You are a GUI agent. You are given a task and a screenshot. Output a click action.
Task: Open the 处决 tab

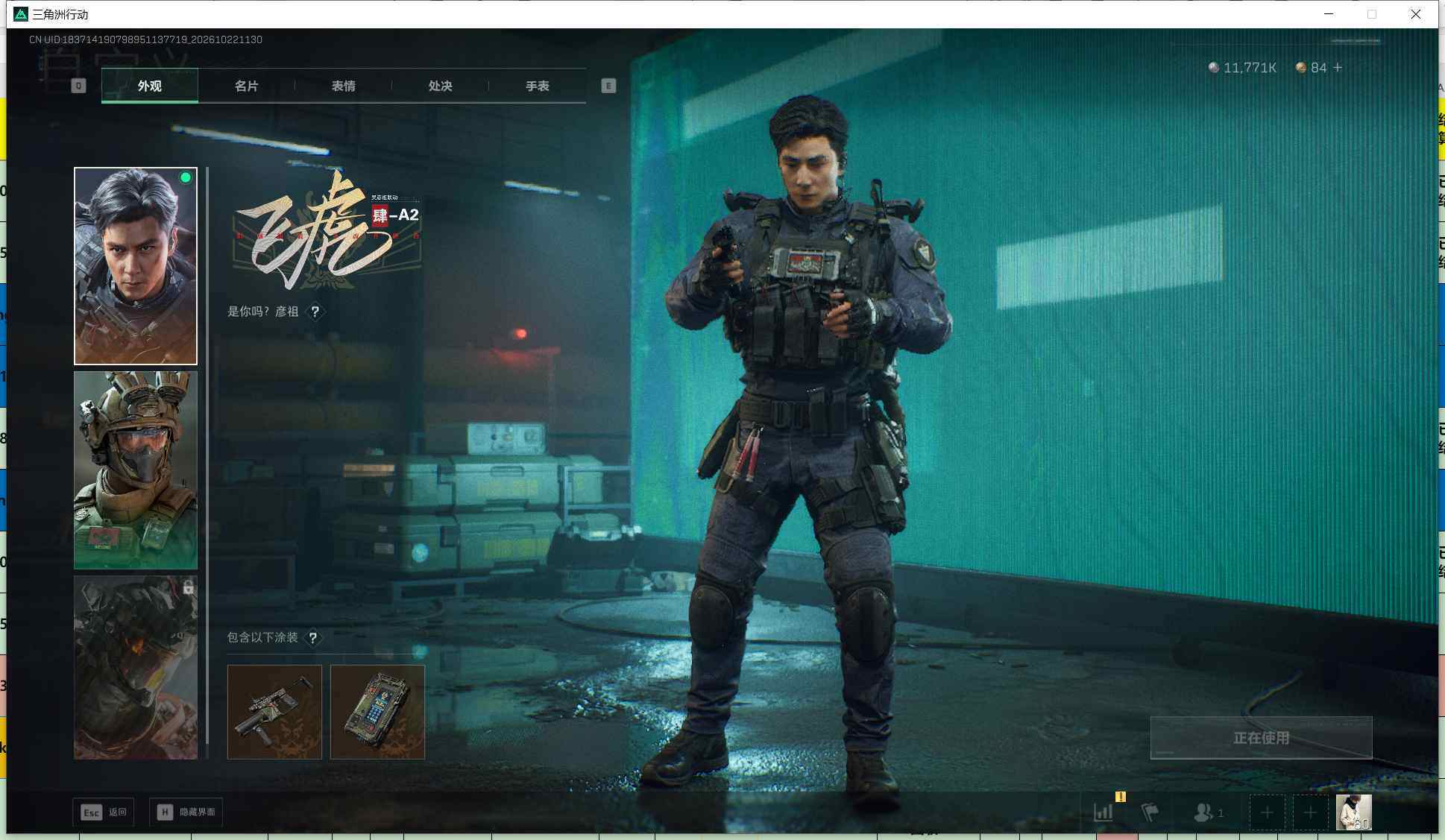coord(440,86)
